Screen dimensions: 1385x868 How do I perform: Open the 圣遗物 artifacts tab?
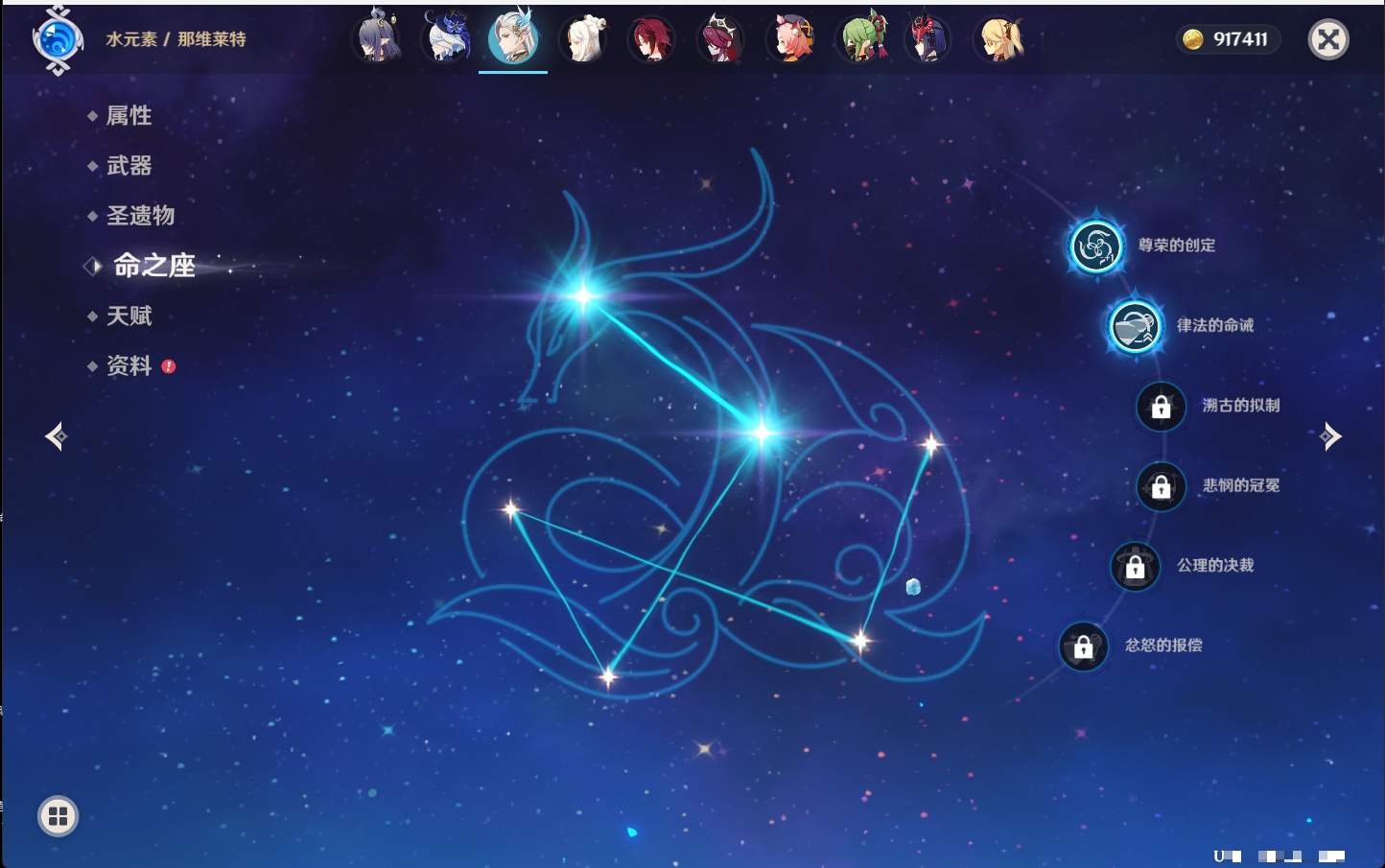[x=140, y=216]
